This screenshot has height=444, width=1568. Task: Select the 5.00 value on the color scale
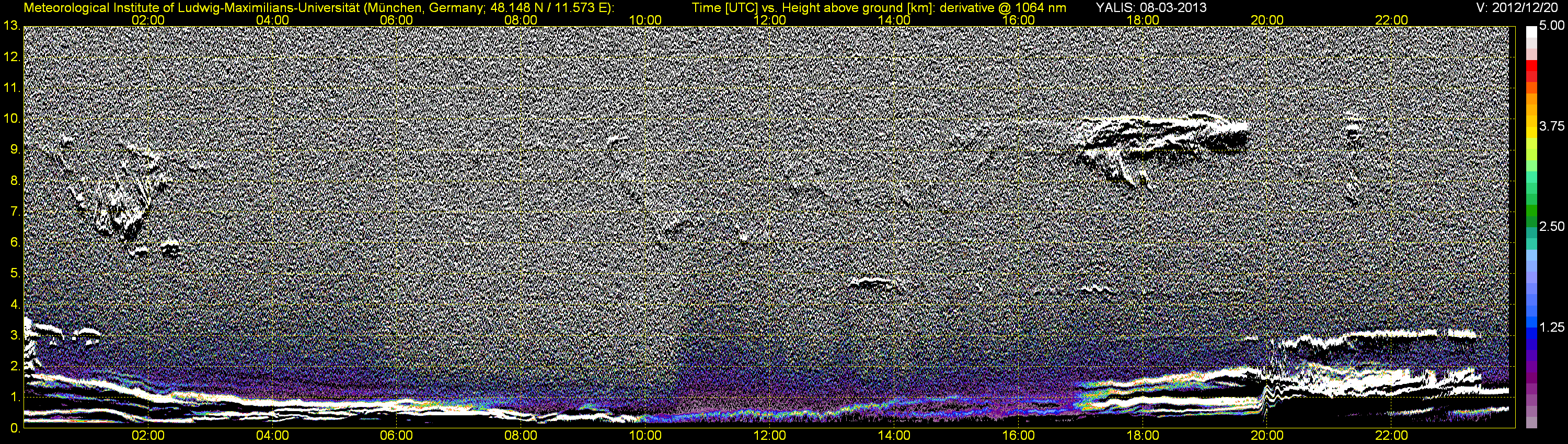tap(1551, 26)
